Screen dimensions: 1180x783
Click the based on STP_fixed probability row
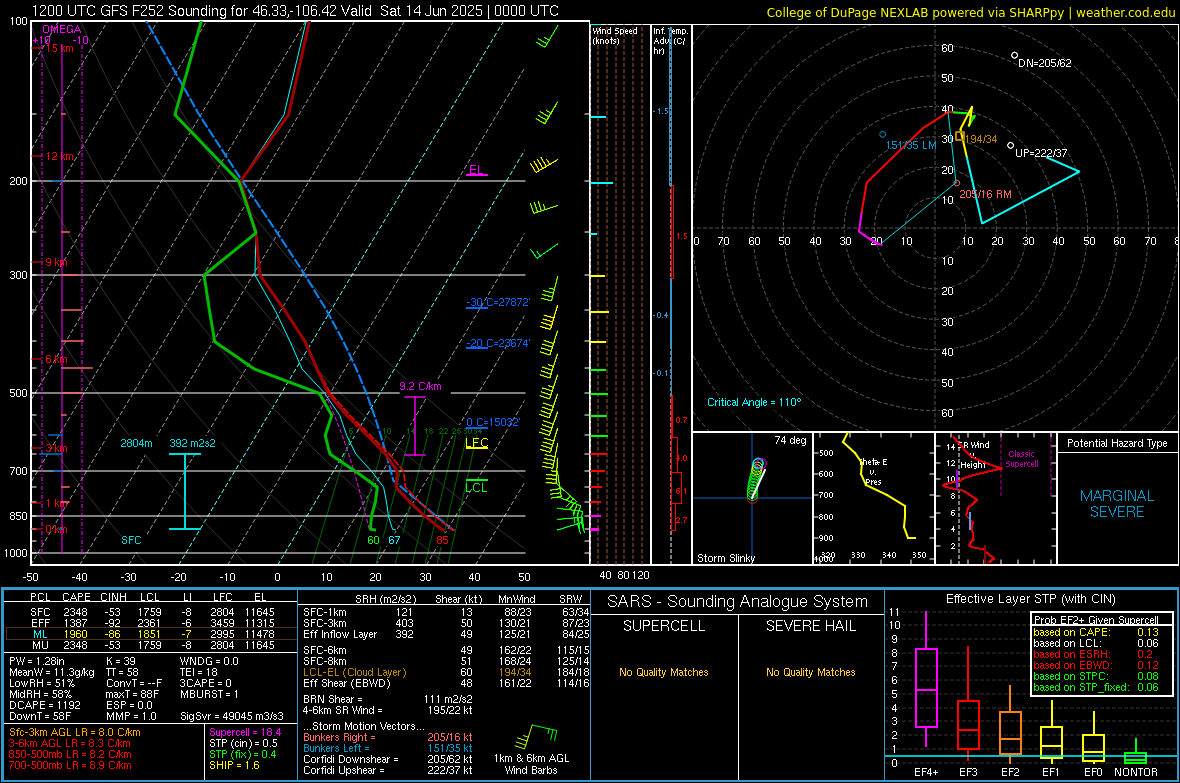click(x=1096, y=687)
